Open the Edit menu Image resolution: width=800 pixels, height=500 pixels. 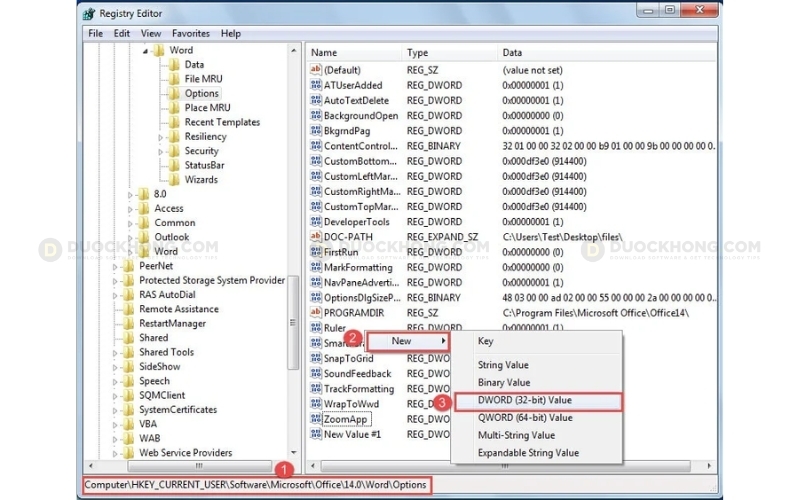[121, 33]
